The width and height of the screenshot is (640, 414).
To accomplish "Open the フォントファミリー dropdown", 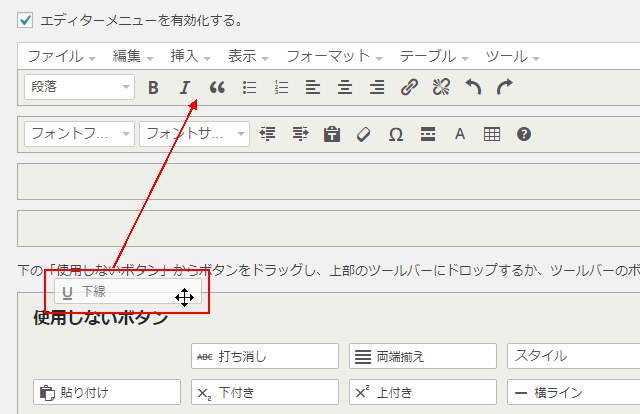I will pyautogui.click(x=79, y=134).
